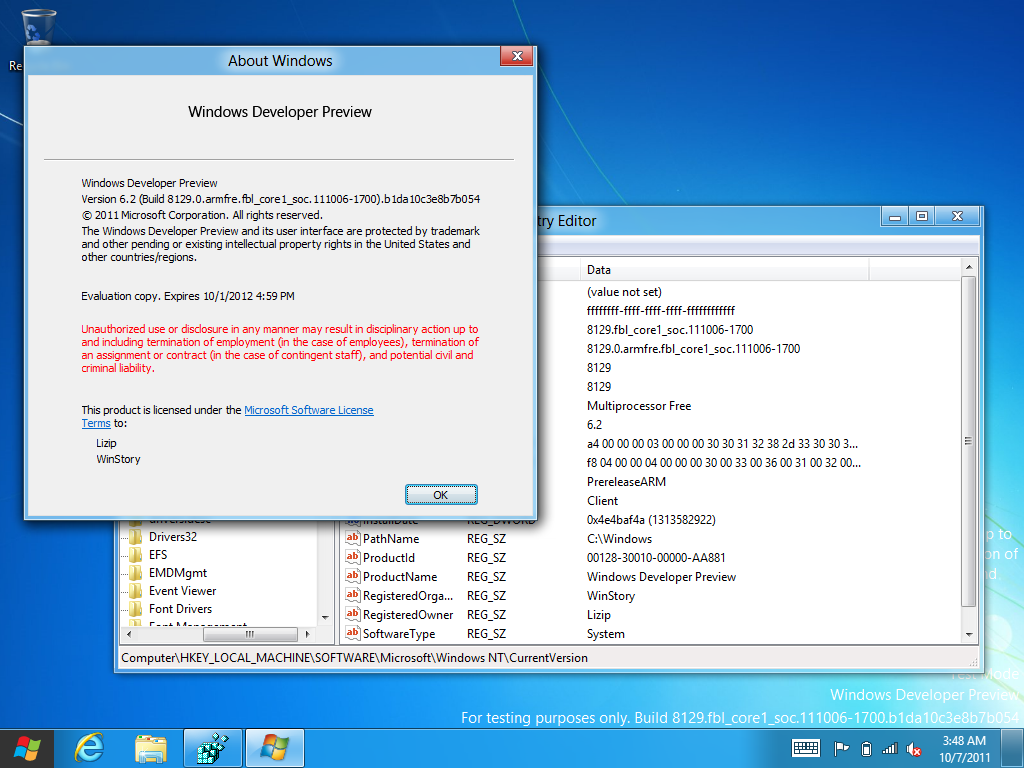Switch to About Windows taskbar button
Screen dimensions: 1024x768
click(x=274, y=748)
